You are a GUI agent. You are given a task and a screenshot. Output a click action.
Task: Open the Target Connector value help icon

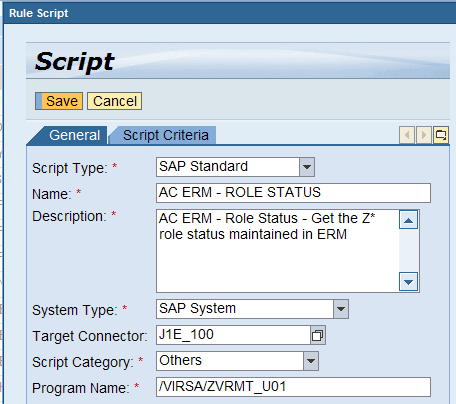(x=317, y=335)
